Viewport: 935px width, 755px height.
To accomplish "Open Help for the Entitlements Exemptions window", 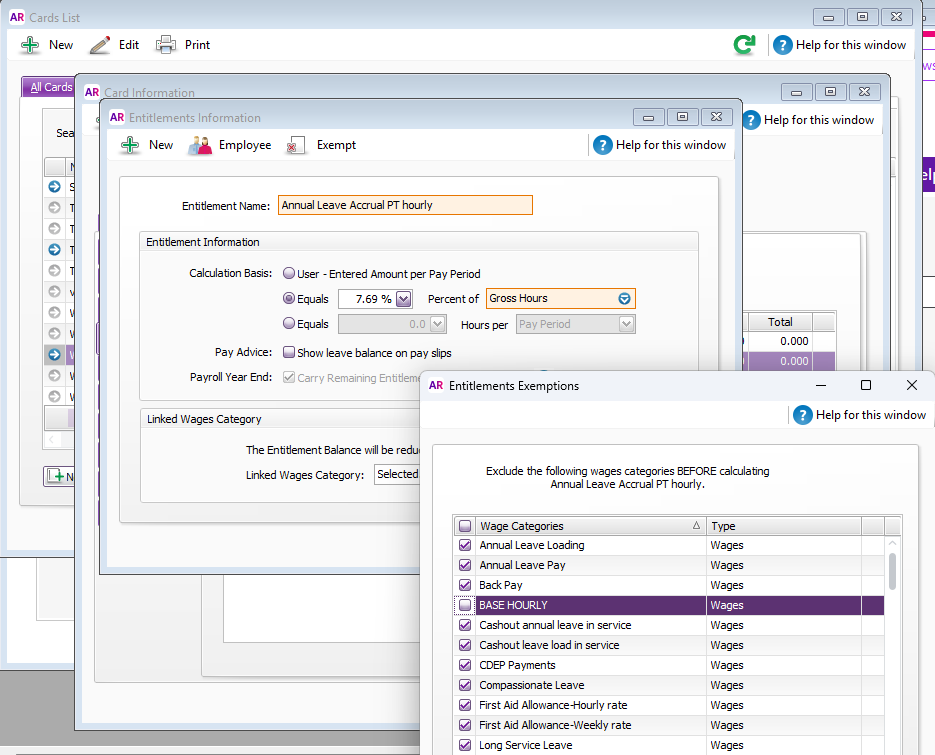I will click(860, 415).
